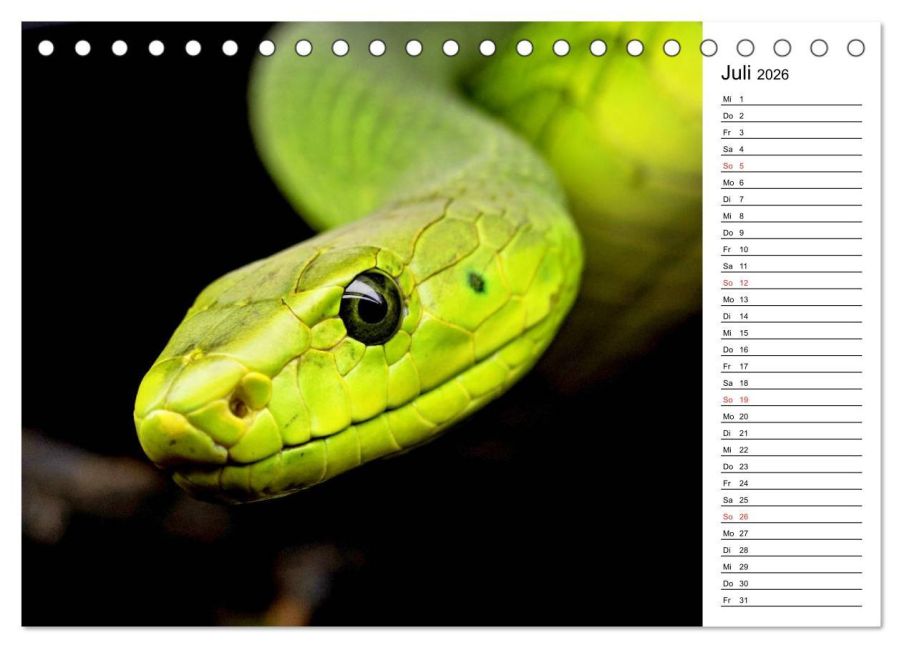
Task: Click the Fr 3 date line
Action: [x=790, y=132]
